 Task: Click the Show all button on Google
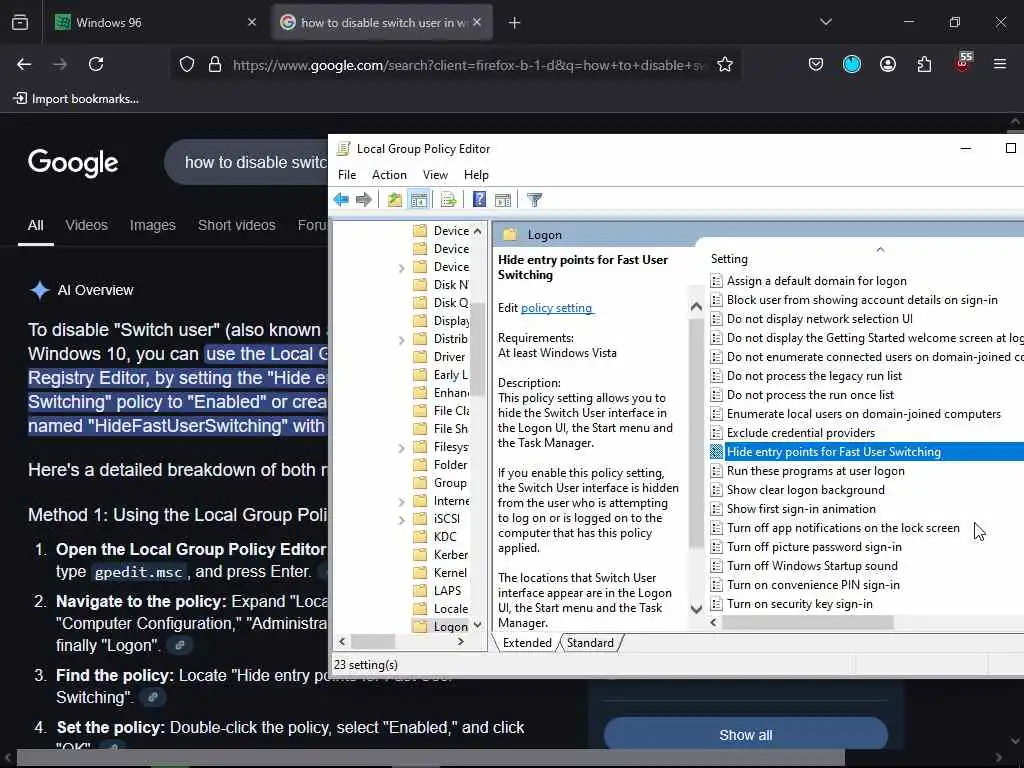point(745,735)
